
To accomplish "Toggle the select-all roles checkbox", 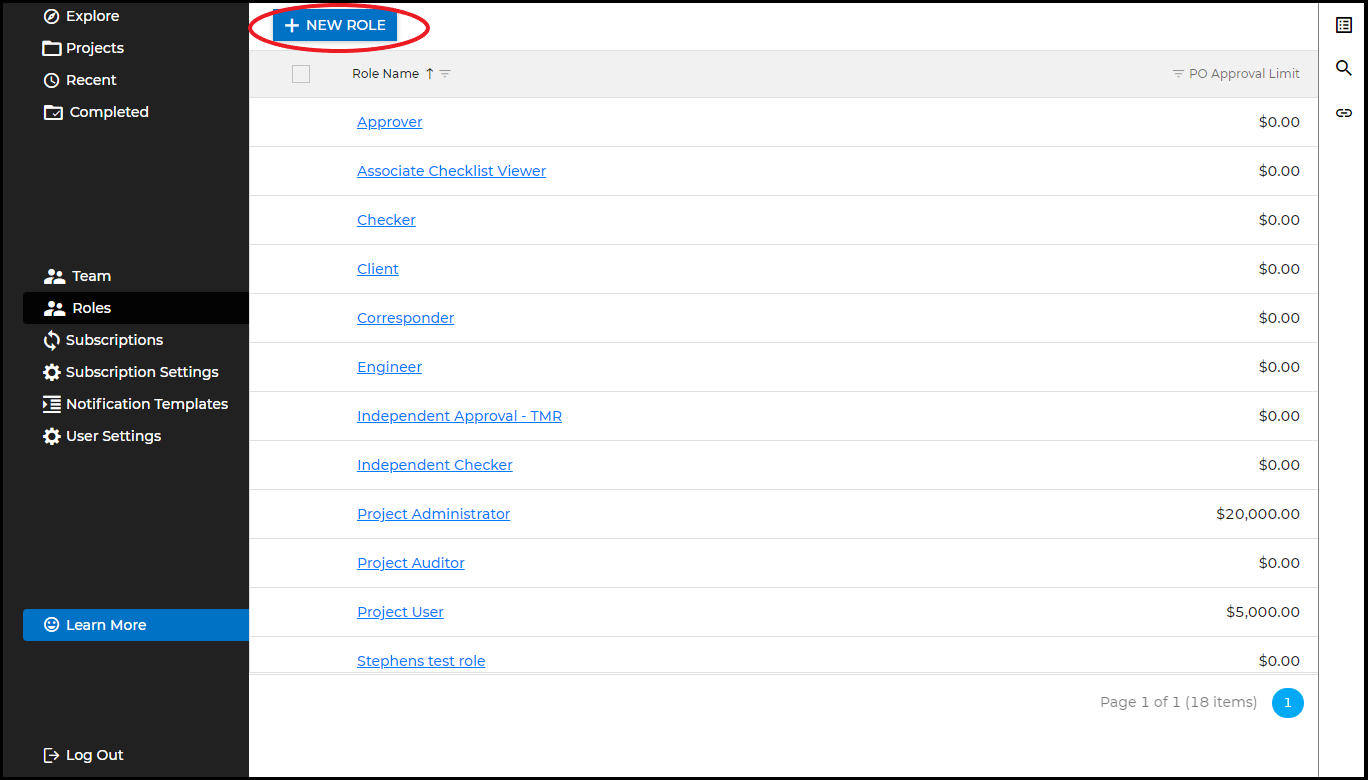I will point(301,73).
